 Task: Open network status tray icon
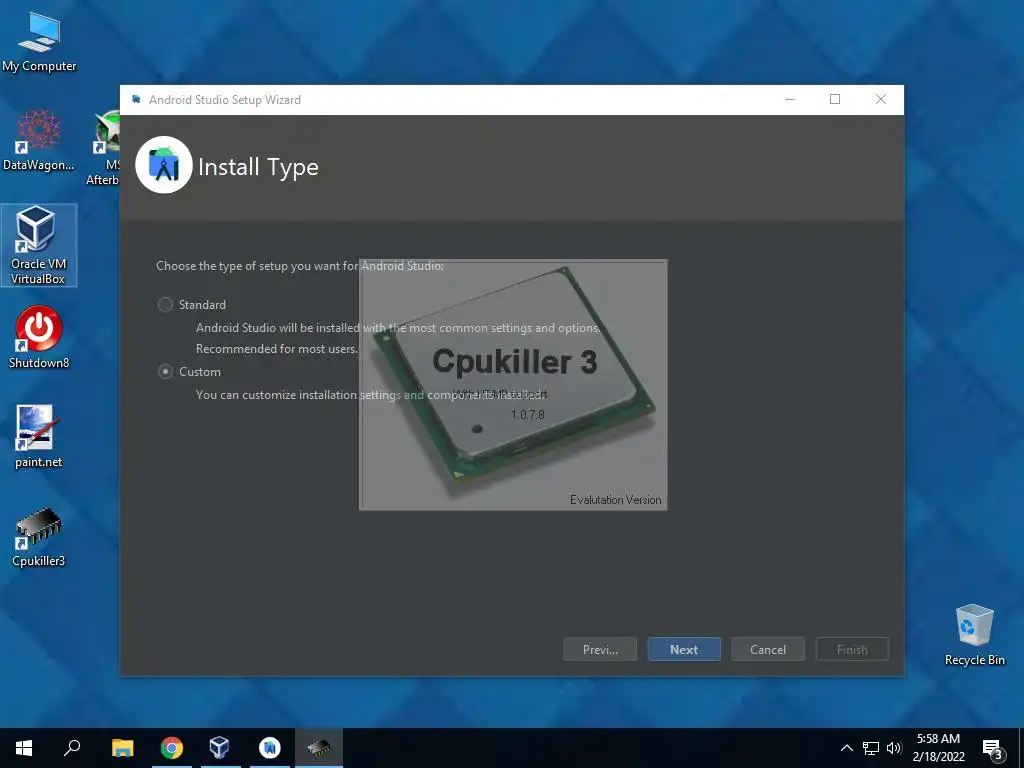(x=871, y=748)
